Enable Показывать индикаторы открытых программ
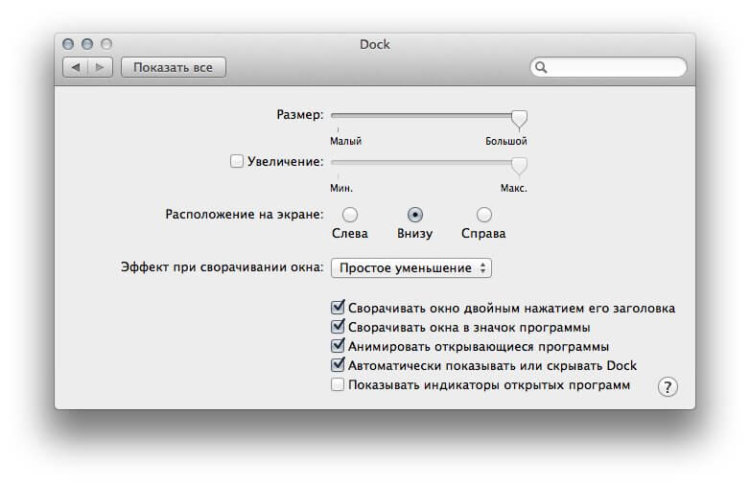Viewport: 750px width, 485px height. click(x=338, y=385)
